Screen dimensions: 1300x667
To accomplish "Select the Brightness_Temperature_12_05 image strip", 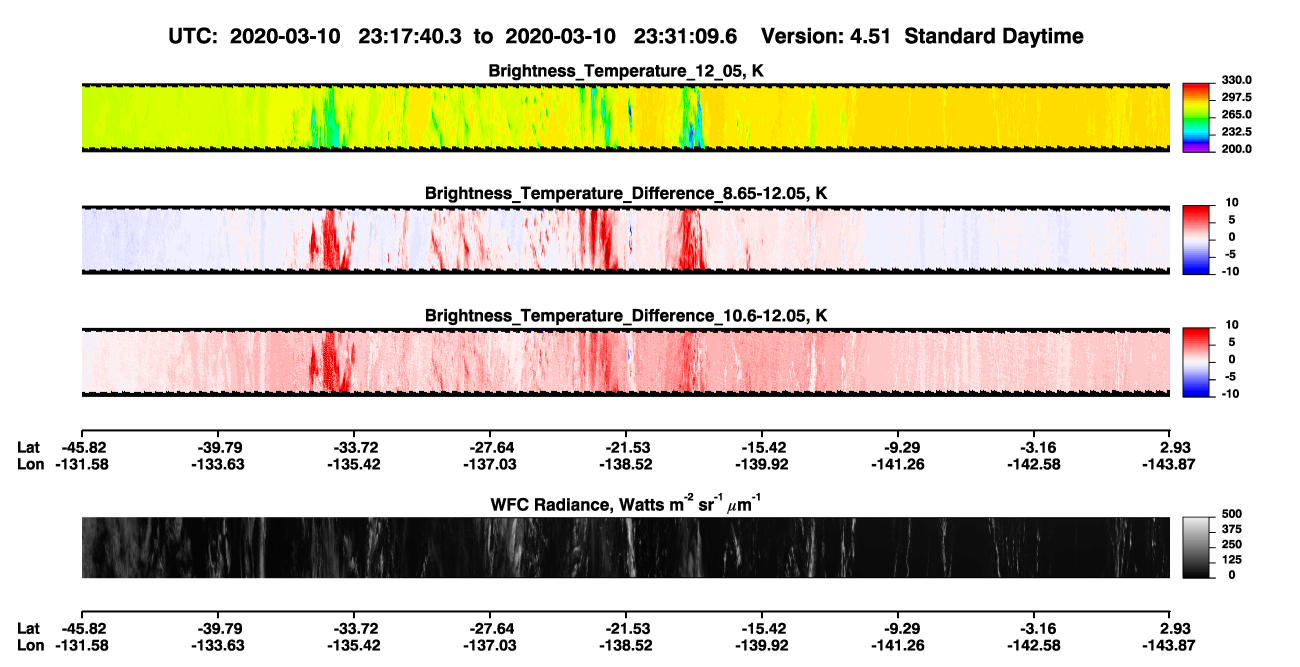I will tap(625, 117).
